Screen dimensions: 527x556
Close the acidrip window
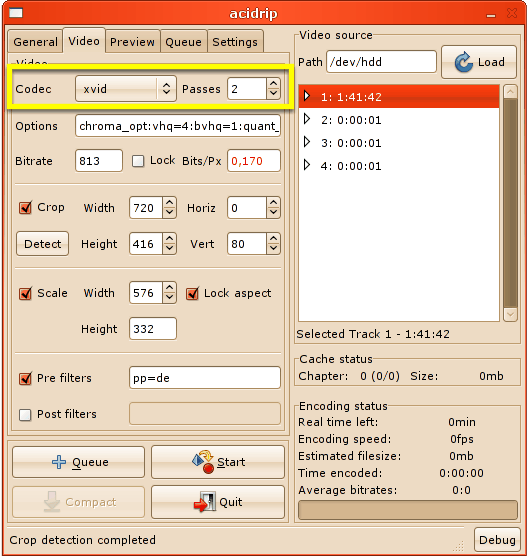pyautogui.click(x=512, y=13)
